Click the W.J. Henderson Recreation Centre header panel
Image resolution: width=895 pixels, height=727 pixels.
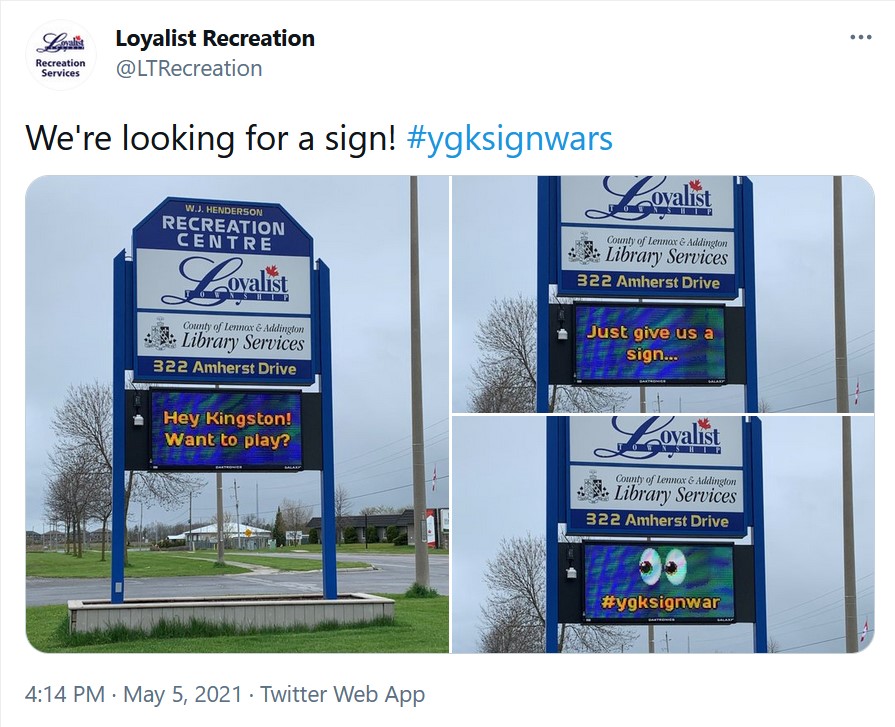point(223,226)
